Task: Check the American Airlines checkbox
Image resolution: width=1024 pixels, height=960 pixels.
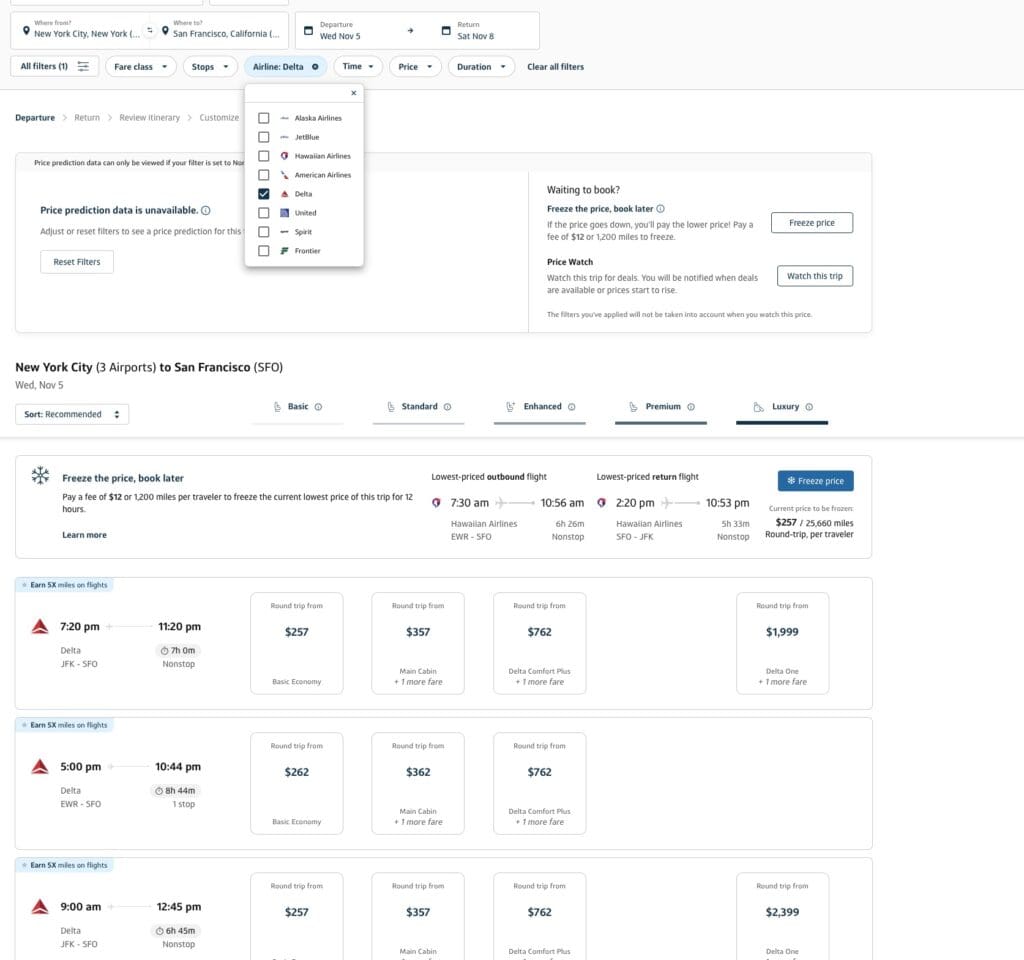Action: pyautogui.click(x=264, y=175)
